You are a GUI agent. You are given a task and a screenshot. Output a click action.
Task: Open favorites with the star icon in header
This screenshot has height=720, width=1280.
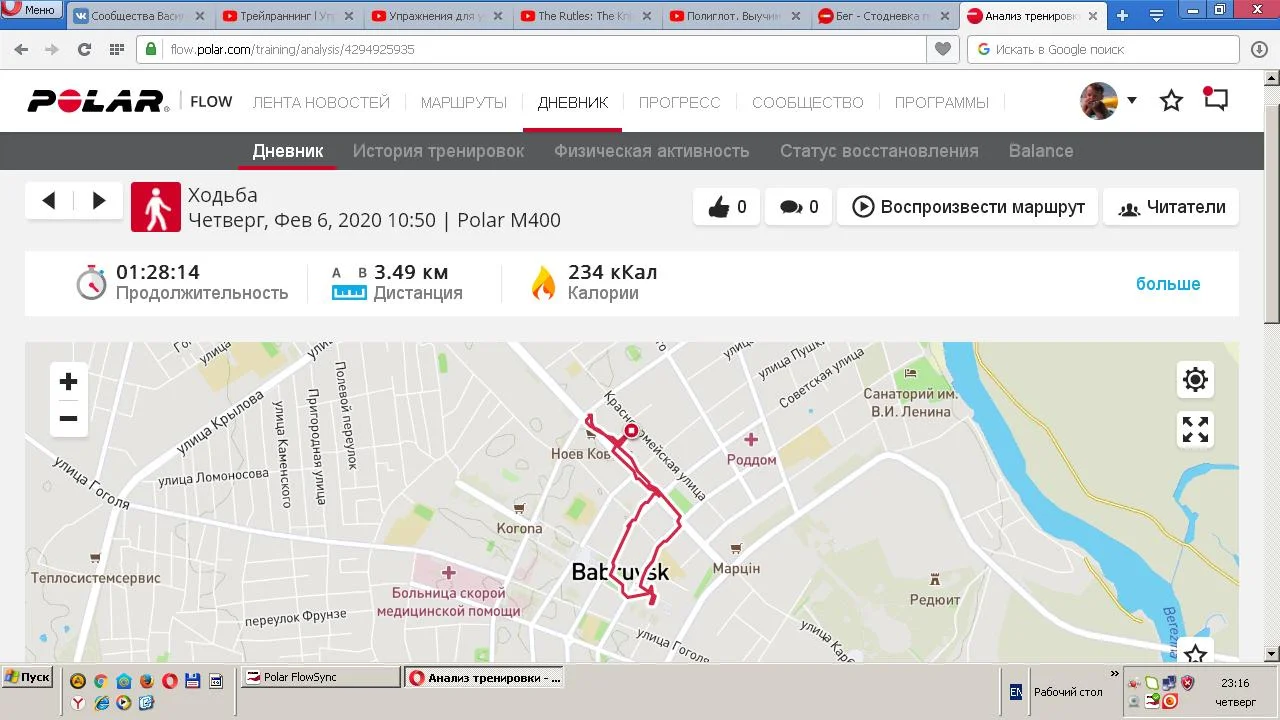[x=1172, y=101]
